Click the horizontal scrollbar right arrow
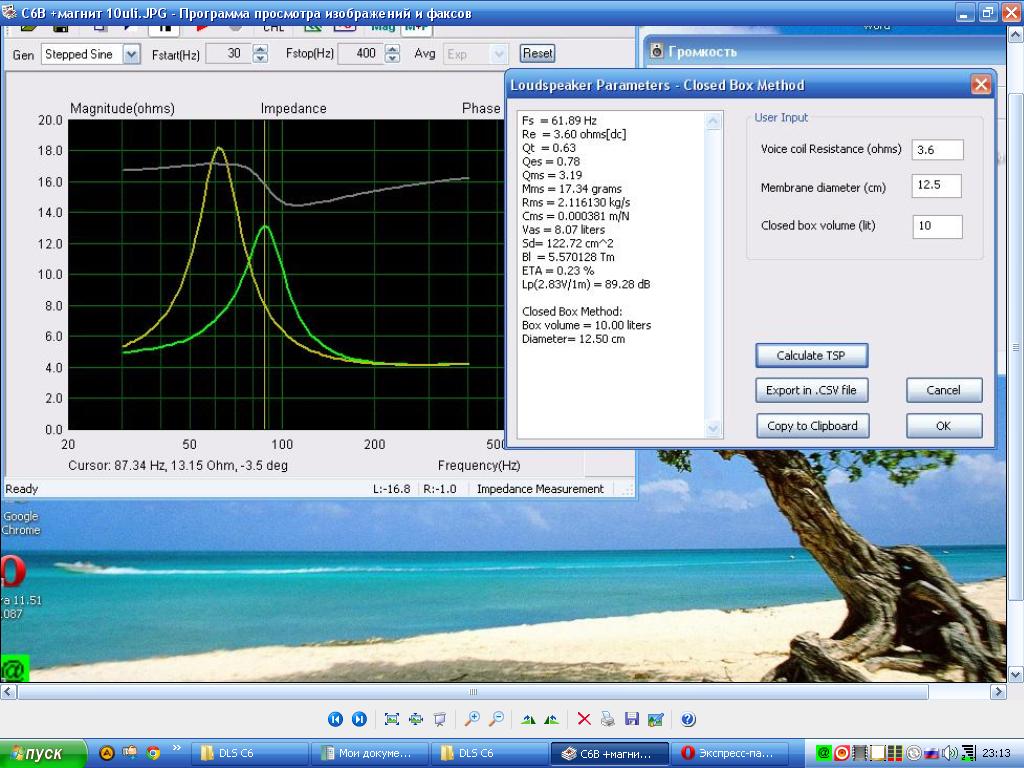 point(999,692)
